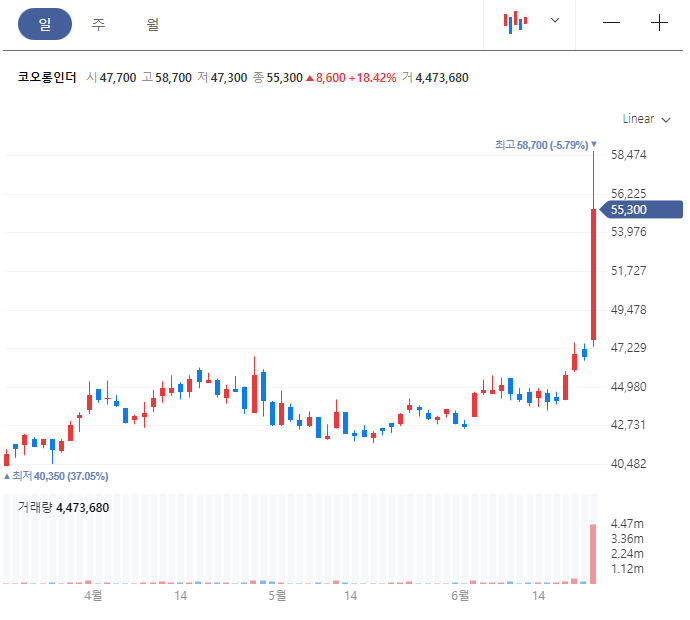Click the +18.42% change percentage
The image size is (690, 620).
point(373,78)
